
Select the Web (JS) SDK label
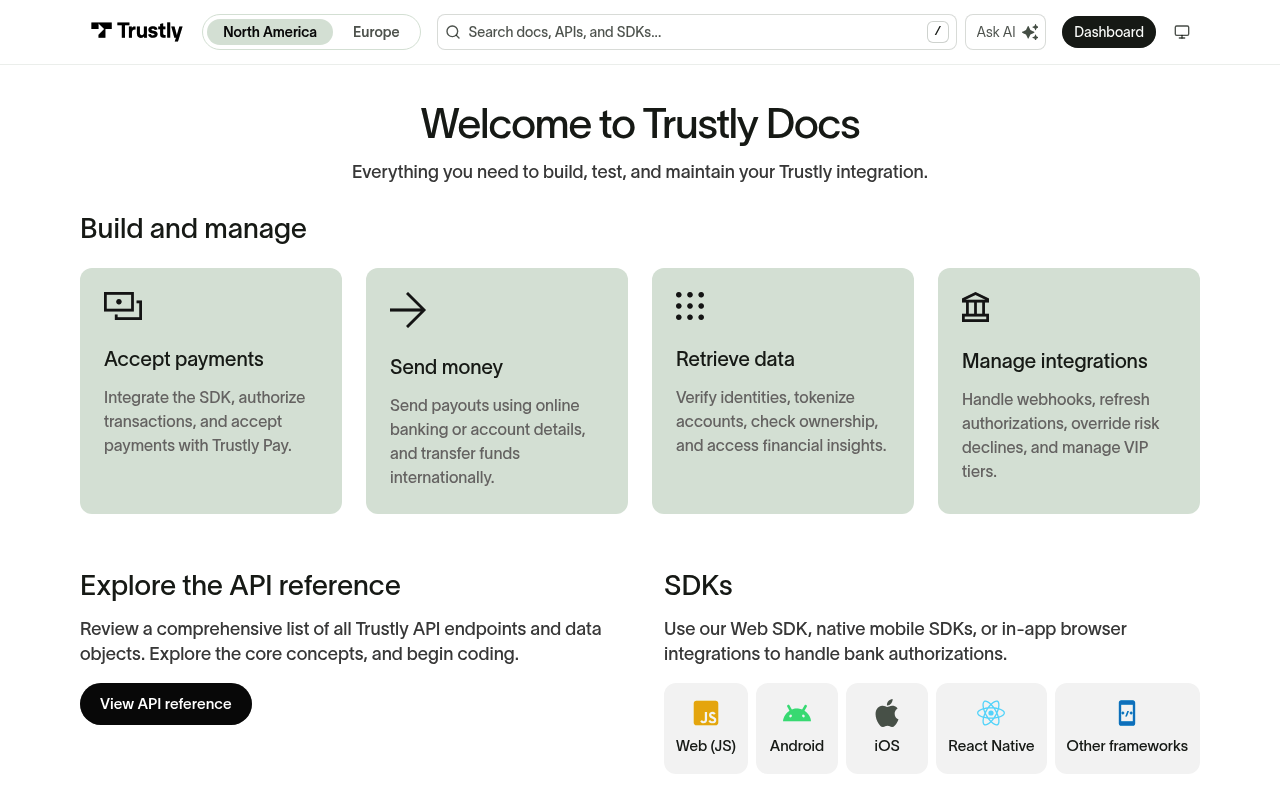click(x=706, y=746)
